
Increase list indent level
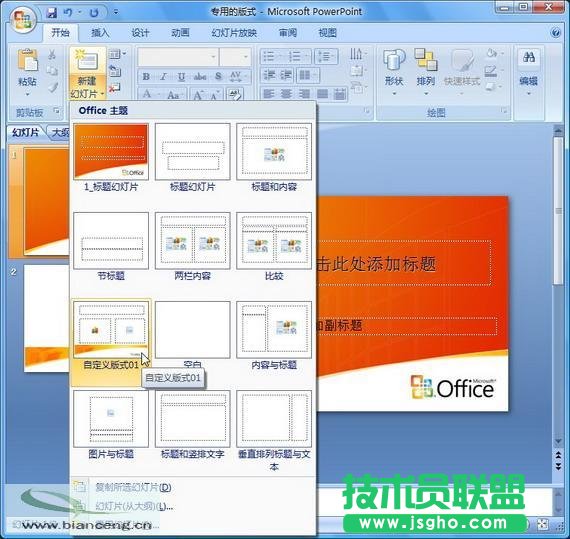tap(286, 75)
